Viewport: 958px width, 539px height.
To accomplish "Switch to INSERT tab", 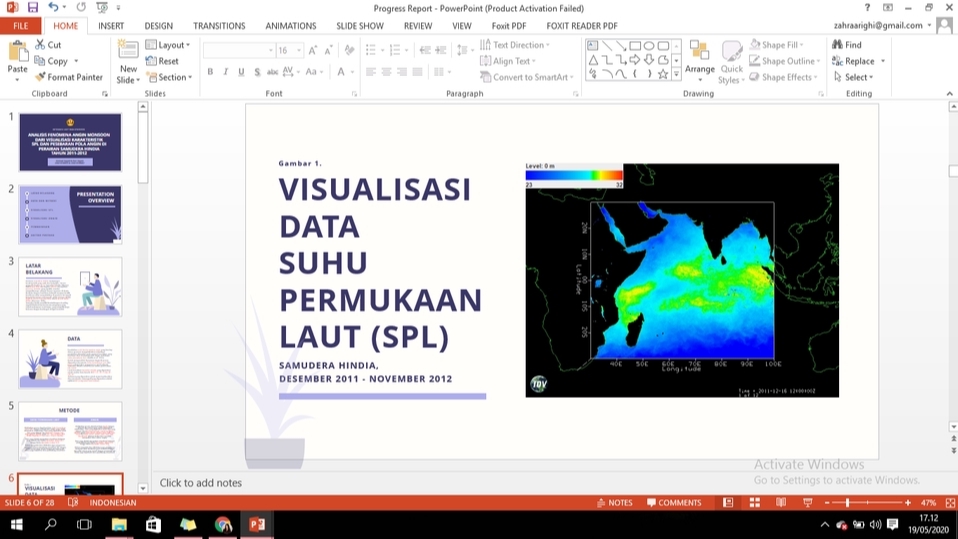I will pos(111,26).
